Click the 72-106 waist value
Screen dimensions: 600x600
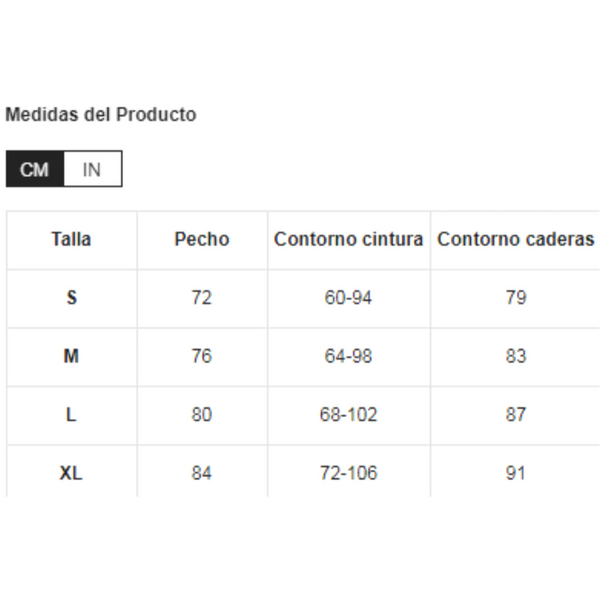pyautogui.click(x=348, y=473)
